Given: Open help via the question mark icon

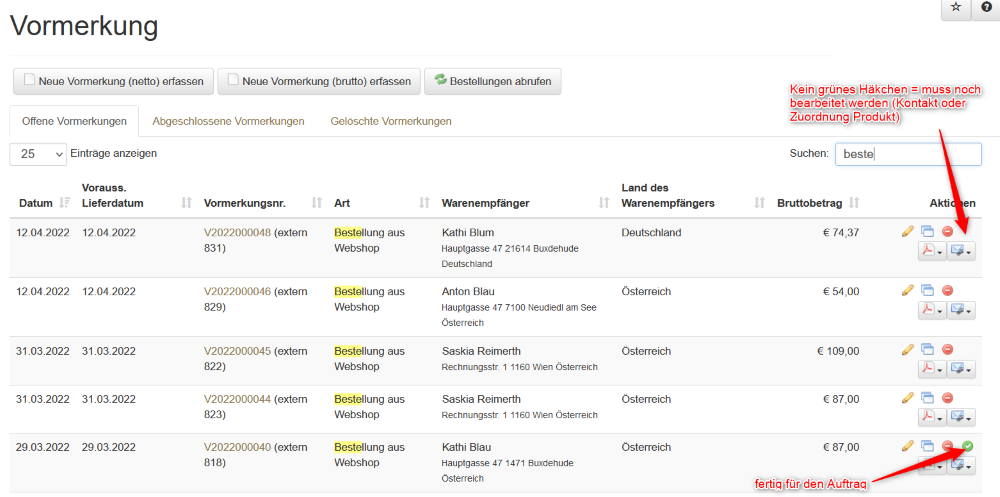Looking at the screenshot, I should click(986, 8).
